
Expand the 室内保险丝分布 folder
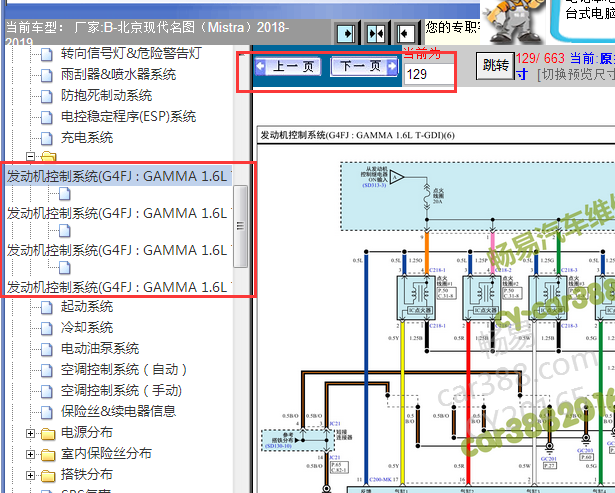pos(31,454)
